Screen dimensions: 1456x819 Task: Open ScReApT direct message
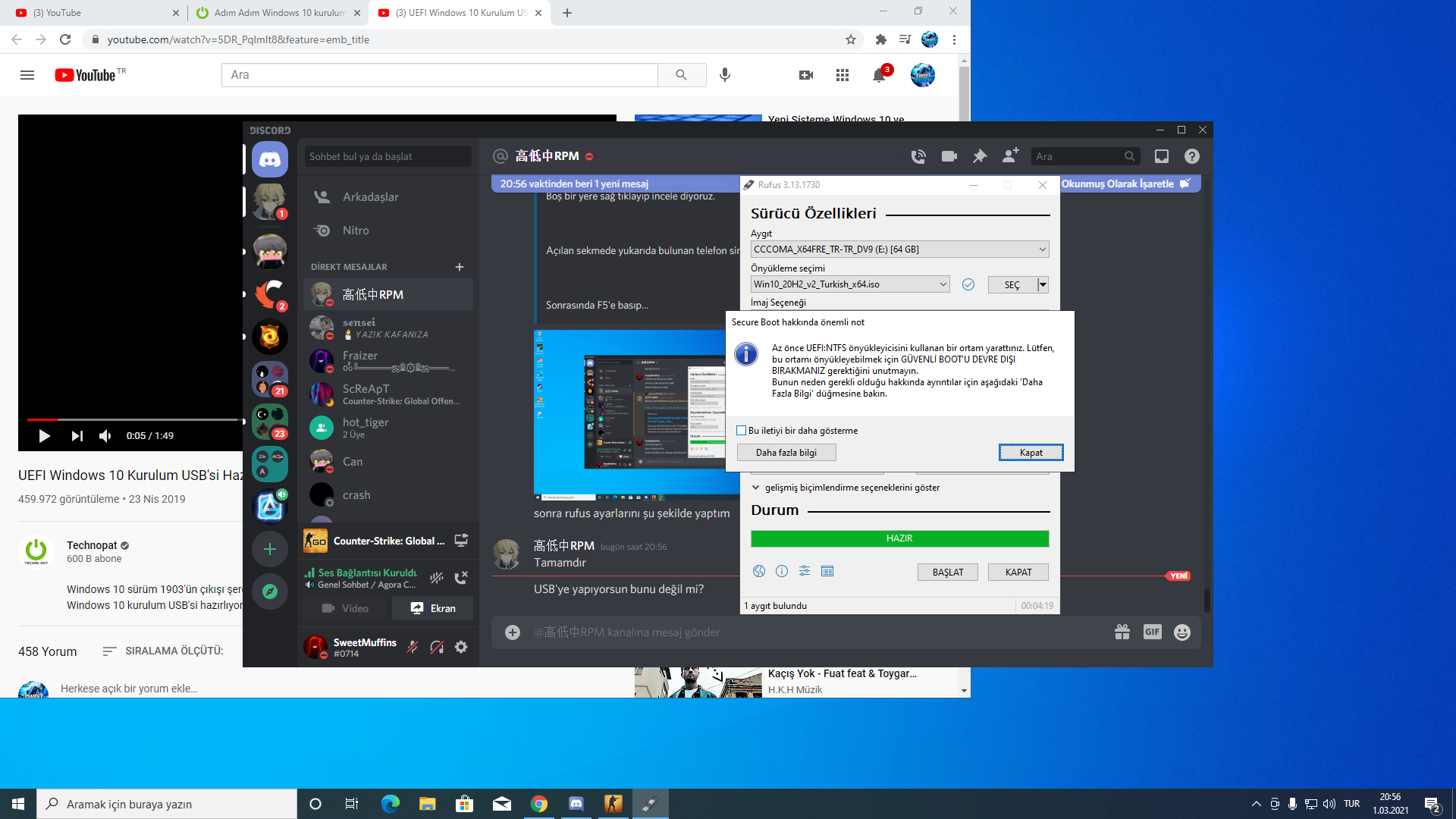[388, 394]
